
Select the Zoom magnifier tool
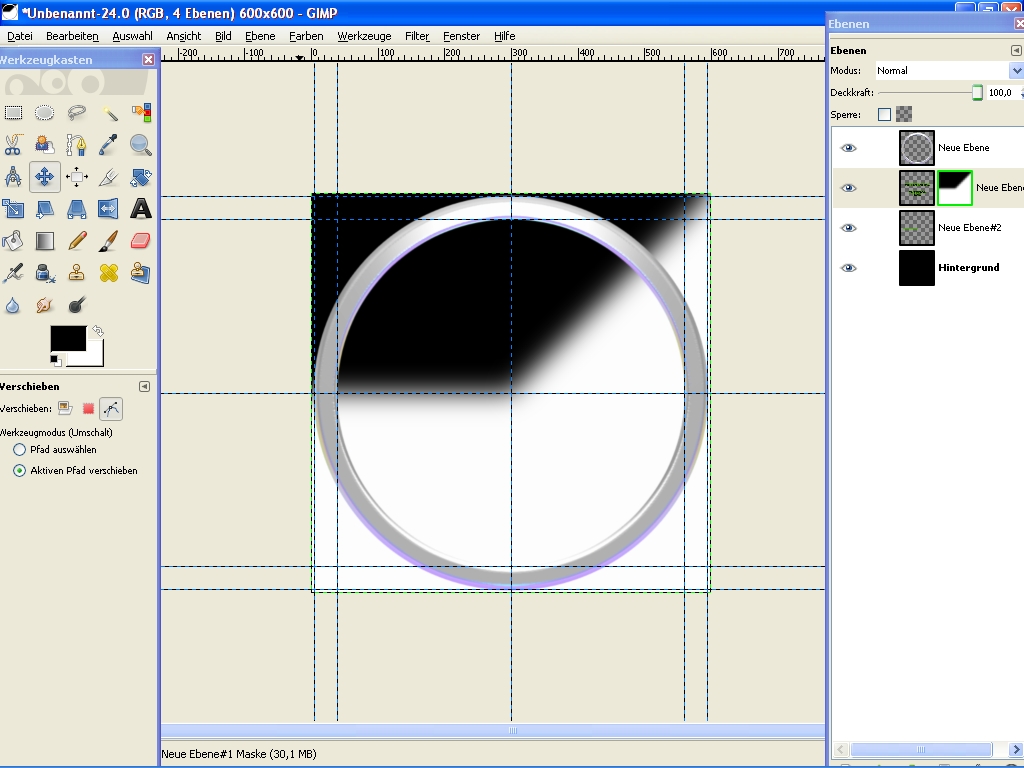tap(140, 145)
